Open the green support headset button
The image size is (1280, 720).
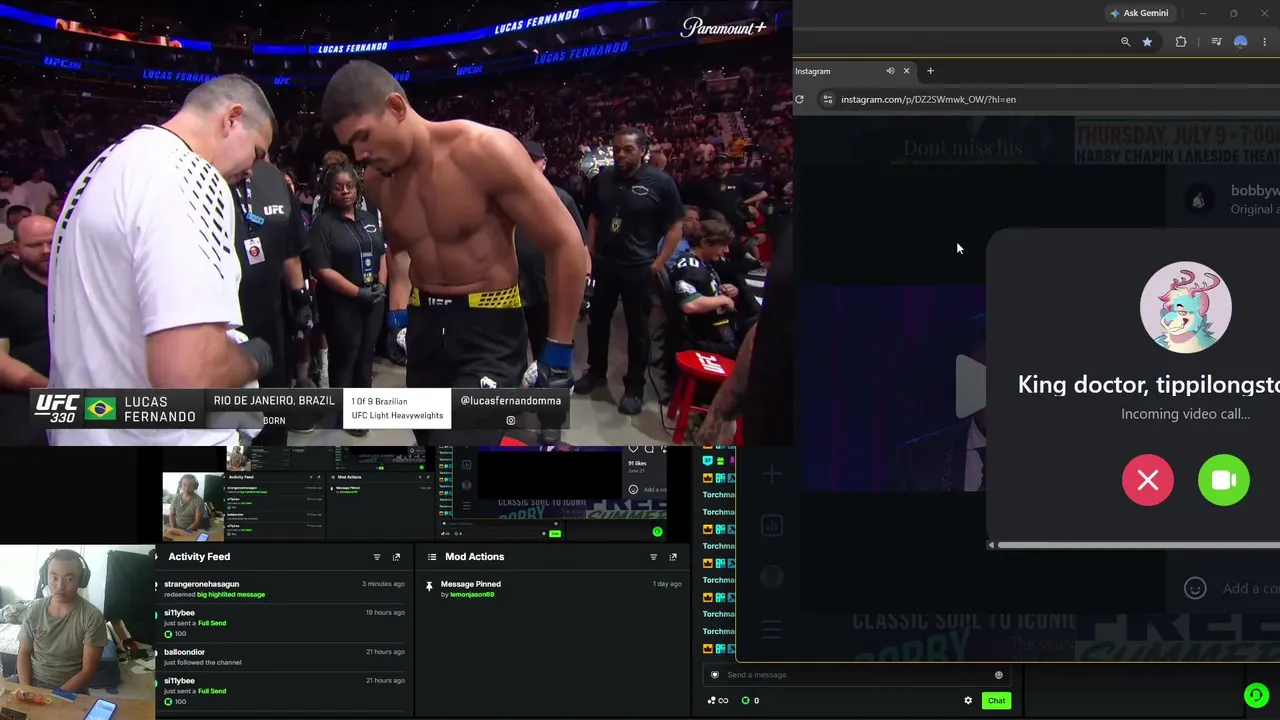point(1257,694)
